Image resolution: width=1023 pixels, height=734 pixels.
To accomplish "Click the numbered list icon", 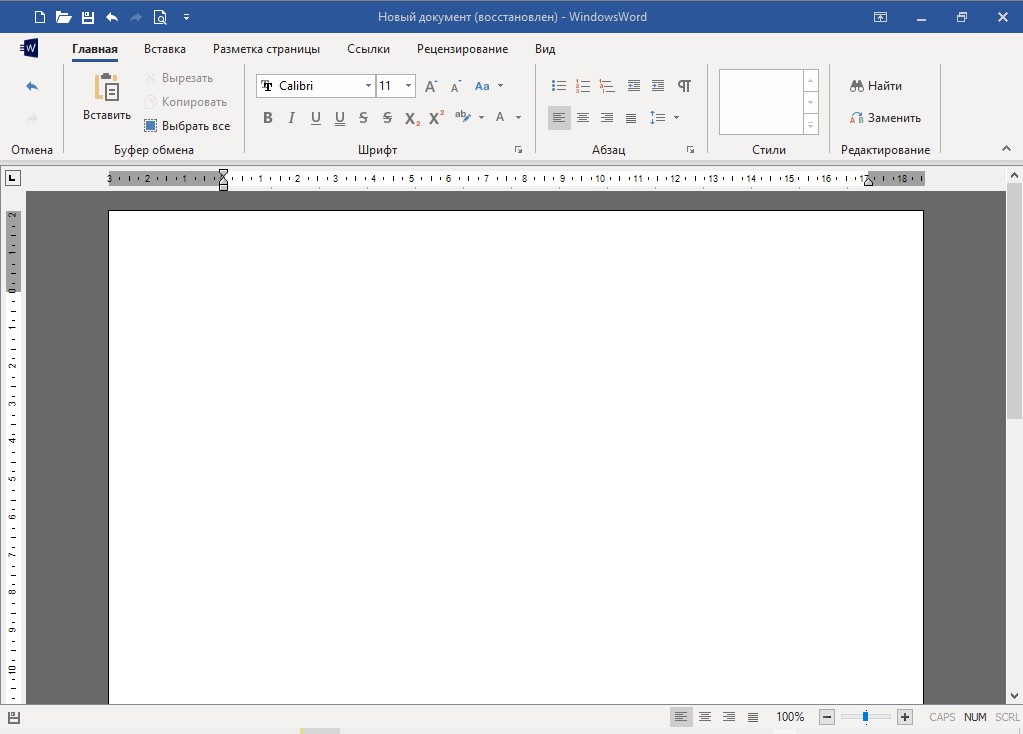I will (583, 86).
